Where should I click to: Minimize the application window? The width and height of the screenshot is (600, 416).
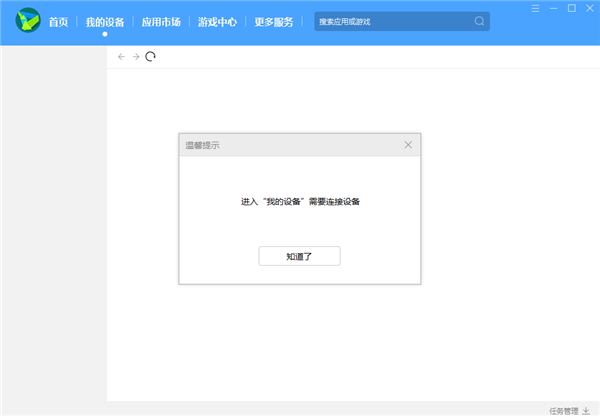click(553, 8)
